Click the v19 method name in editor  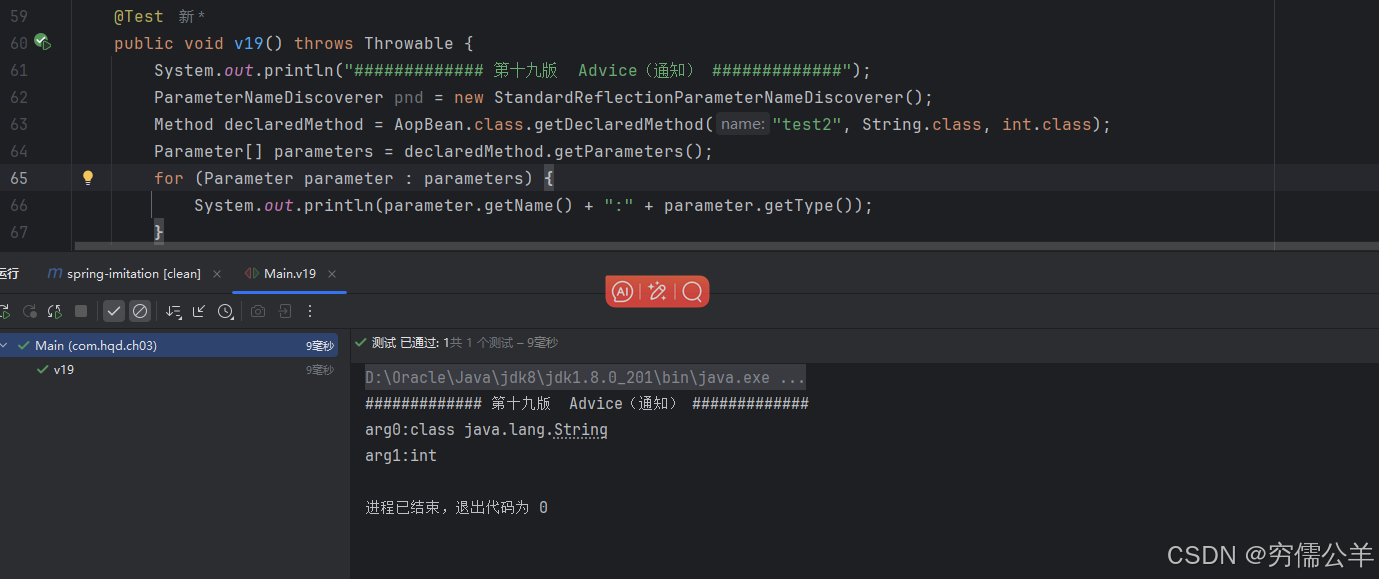249,43
